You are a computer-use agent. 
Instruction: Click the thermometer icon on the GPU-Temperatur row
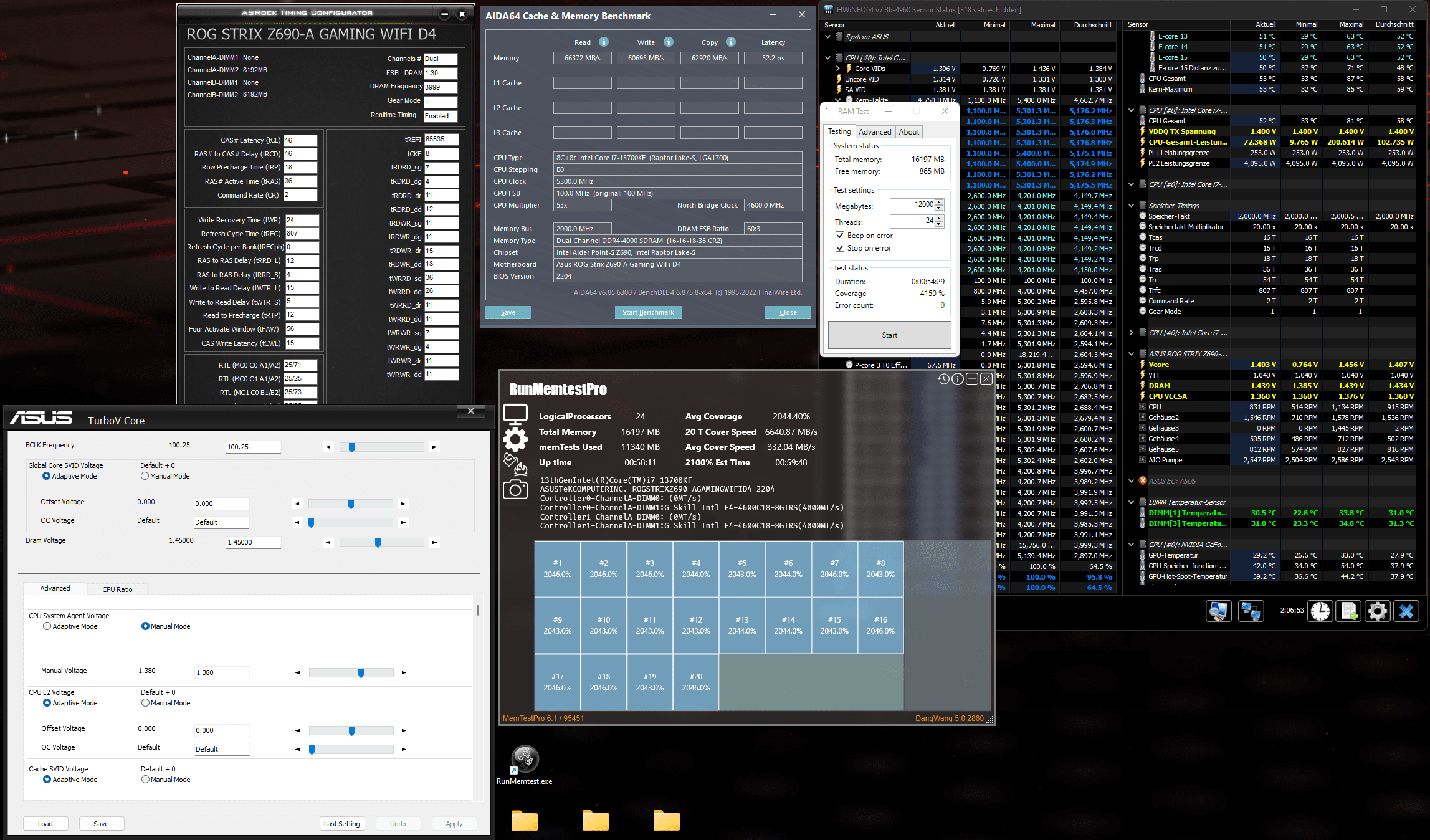(x=1143, y=555)
